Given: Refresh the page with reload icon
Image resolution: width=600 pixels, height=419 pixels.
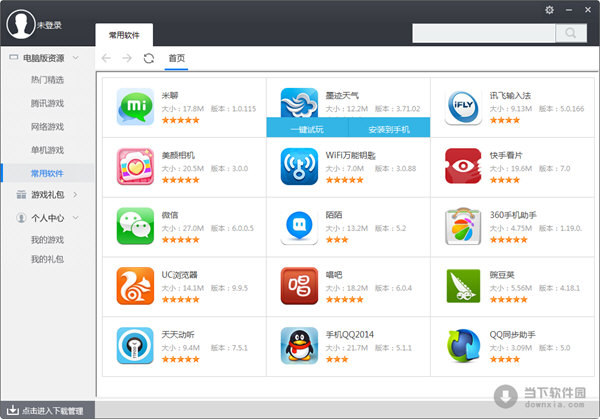Looking at the screenshot, I should click(149, 58).
